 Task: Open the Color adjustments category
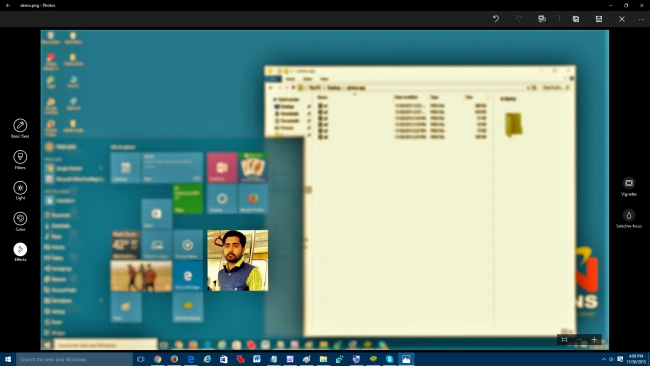pyautogui.click(x=20, y=221)
